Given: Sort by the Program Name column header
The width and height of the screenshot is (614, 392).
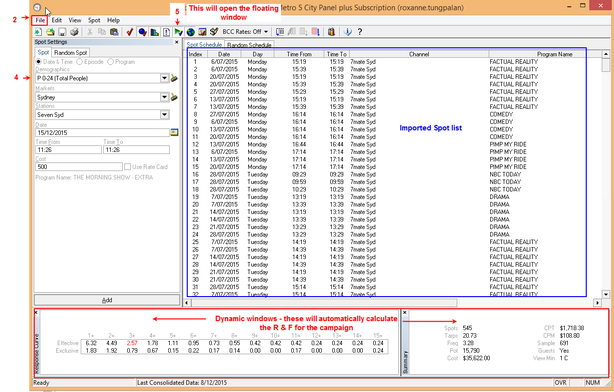Looking at the screenshot, I should pyautogui.click(x=554, y=54).
